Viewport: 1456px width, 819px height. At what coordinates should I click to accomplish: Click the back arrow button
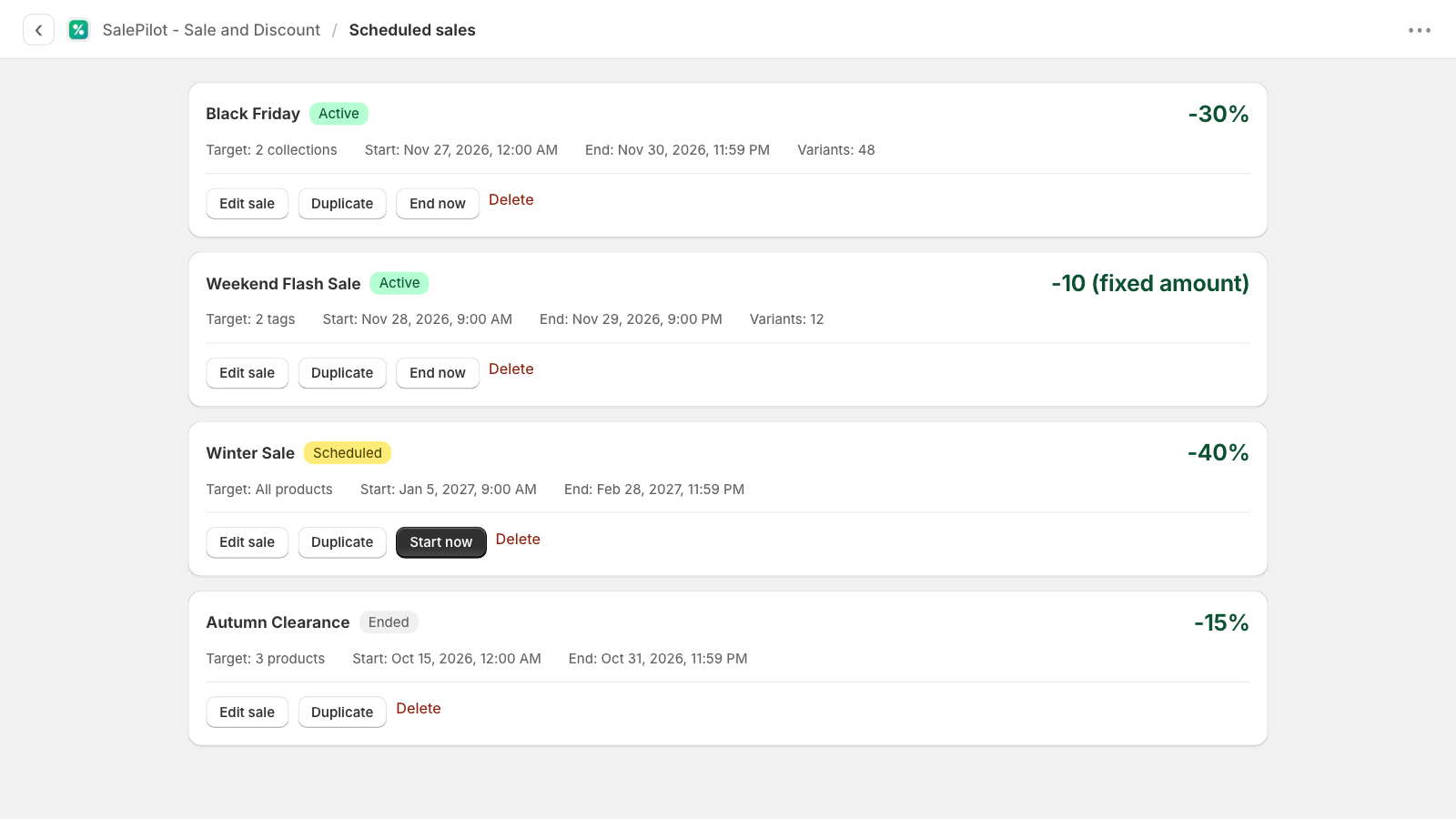click(x=38, y=30)
